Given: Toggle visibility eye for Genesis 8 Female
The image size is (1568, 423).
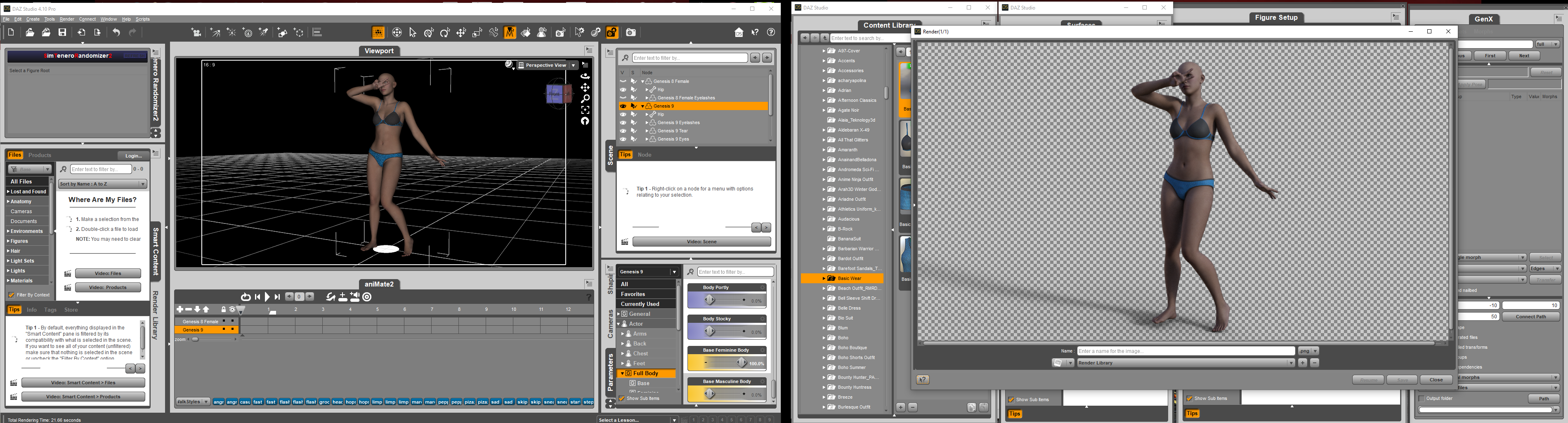Looking at the screenshot, I should pos(623,82).
